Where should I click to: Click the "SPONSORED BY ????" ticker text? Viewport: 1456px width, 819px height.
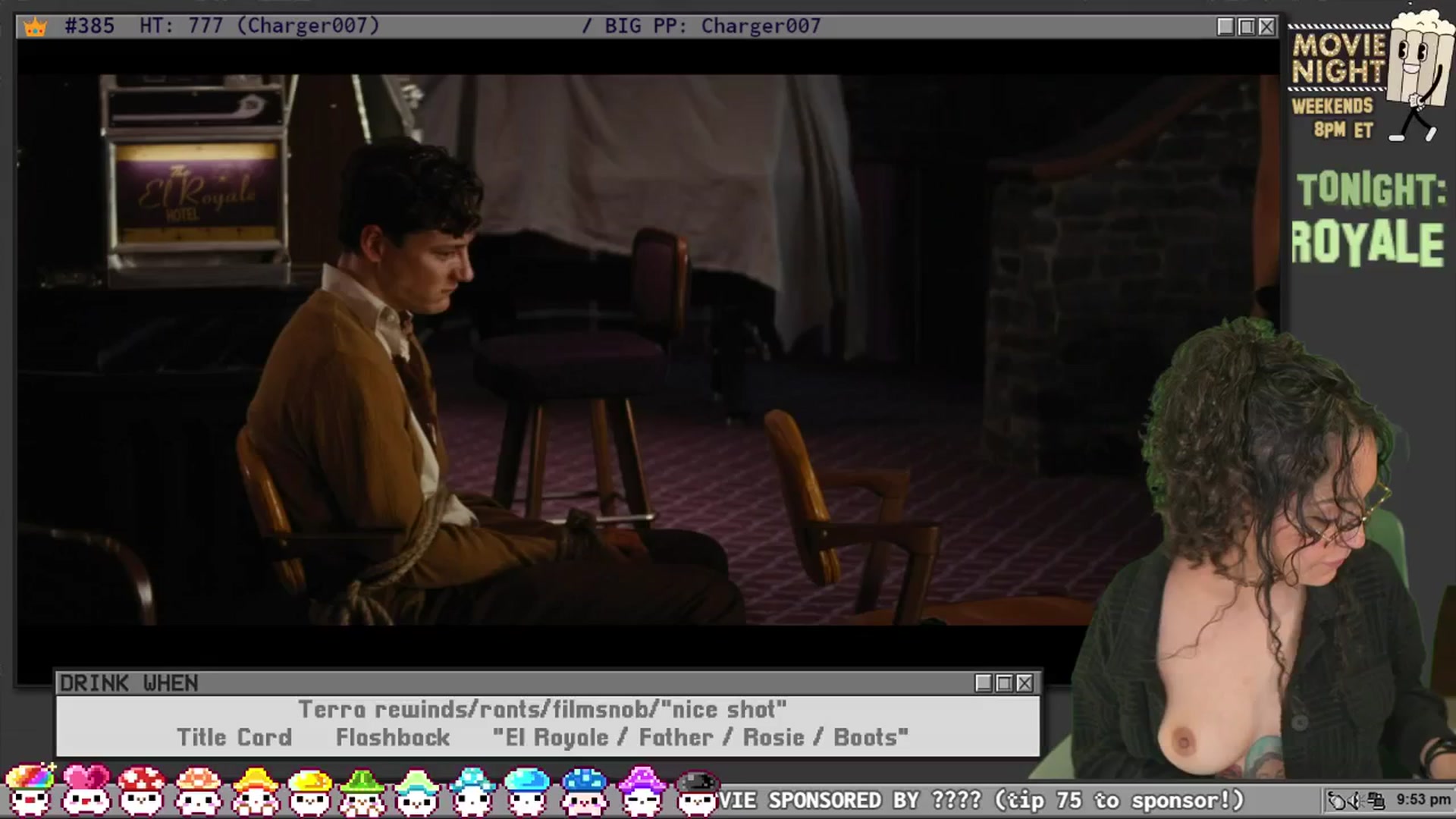[x=877, y=800]
